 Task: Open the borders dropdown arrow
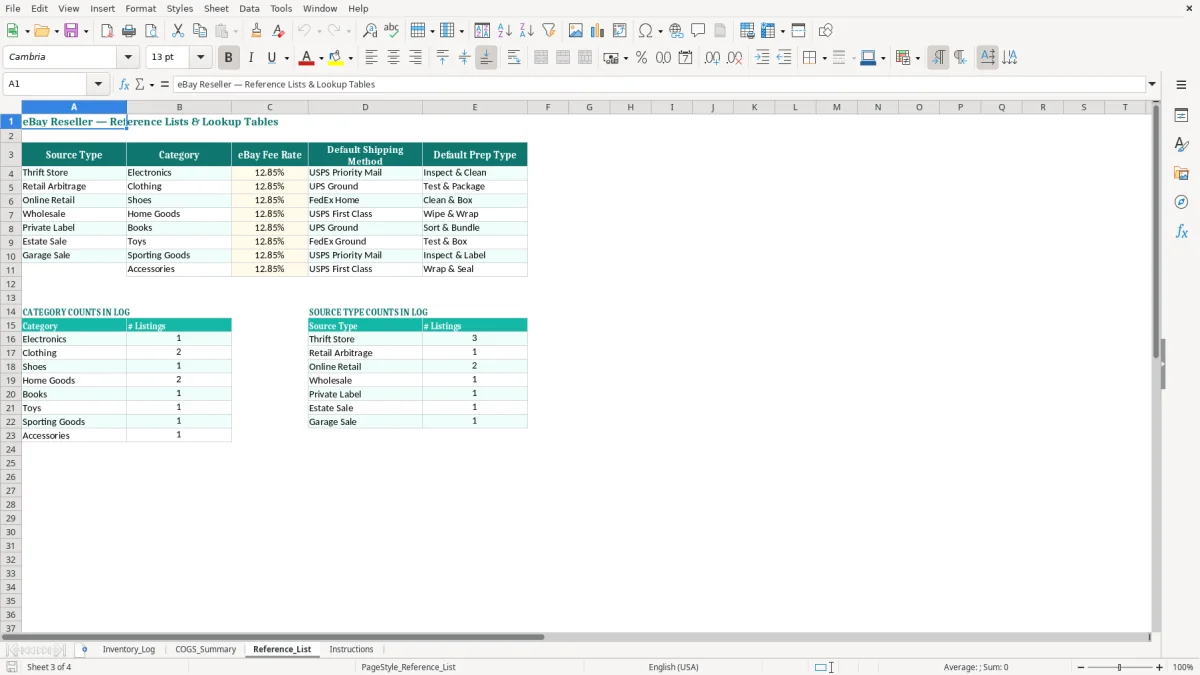pos(823,58)
